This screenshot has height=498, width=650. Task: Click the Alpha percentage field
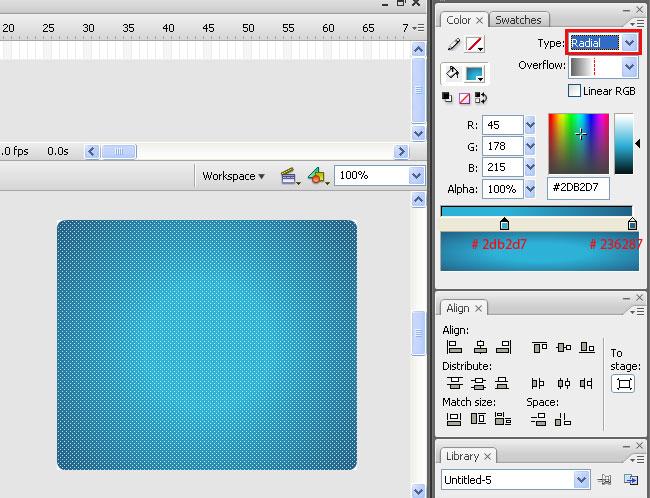point(502,189)
